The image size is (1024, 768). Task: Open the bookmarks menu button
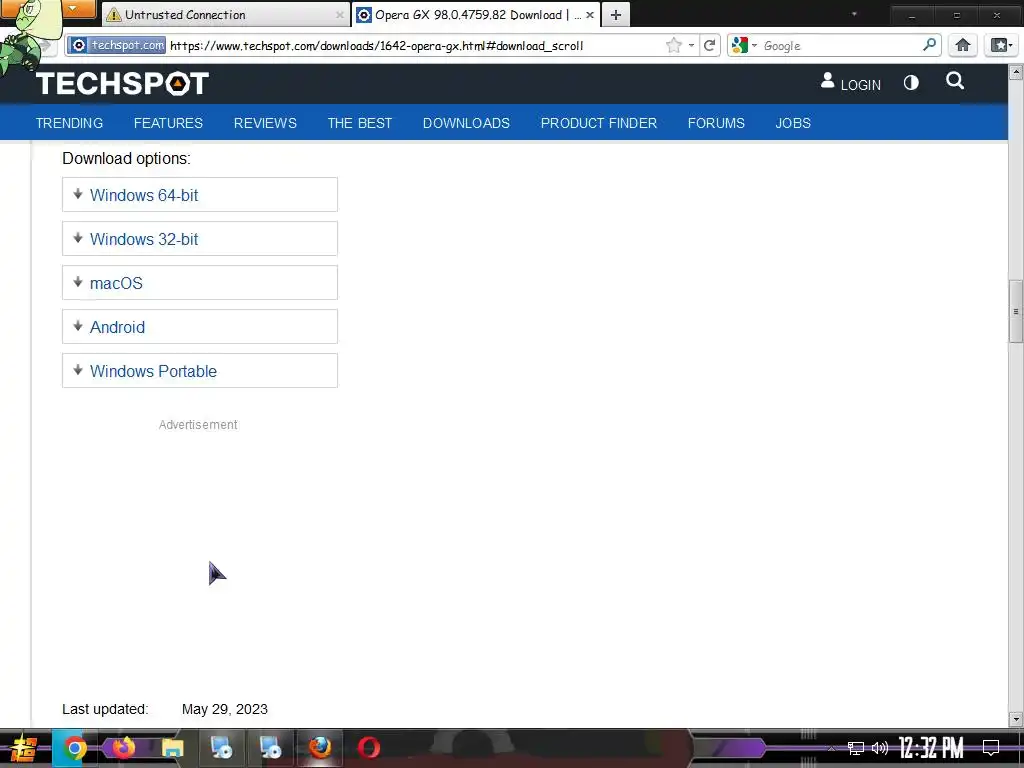(1001, 45)
